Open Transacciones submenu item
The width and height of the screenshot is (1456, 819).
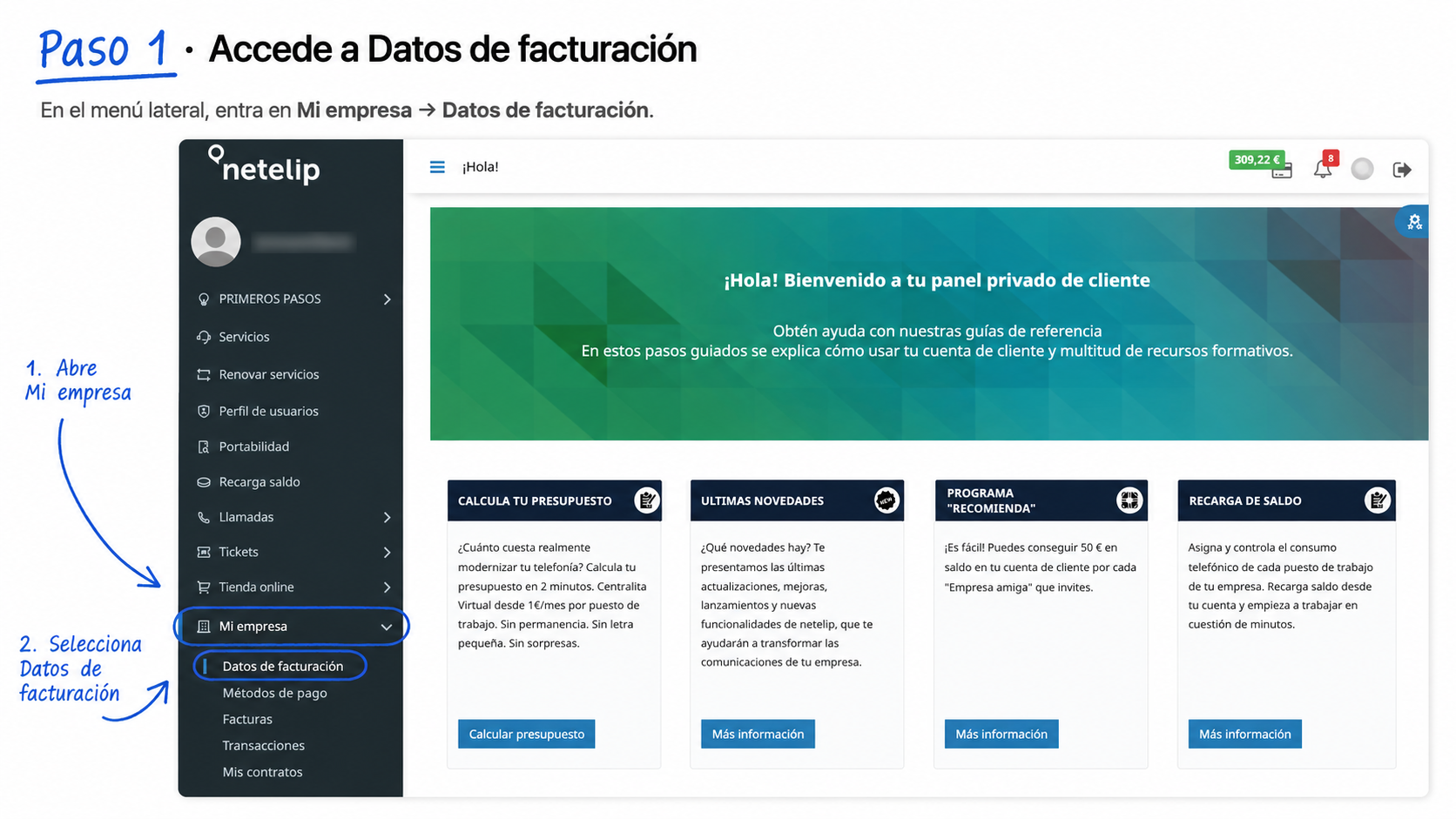tap(263, 746)
